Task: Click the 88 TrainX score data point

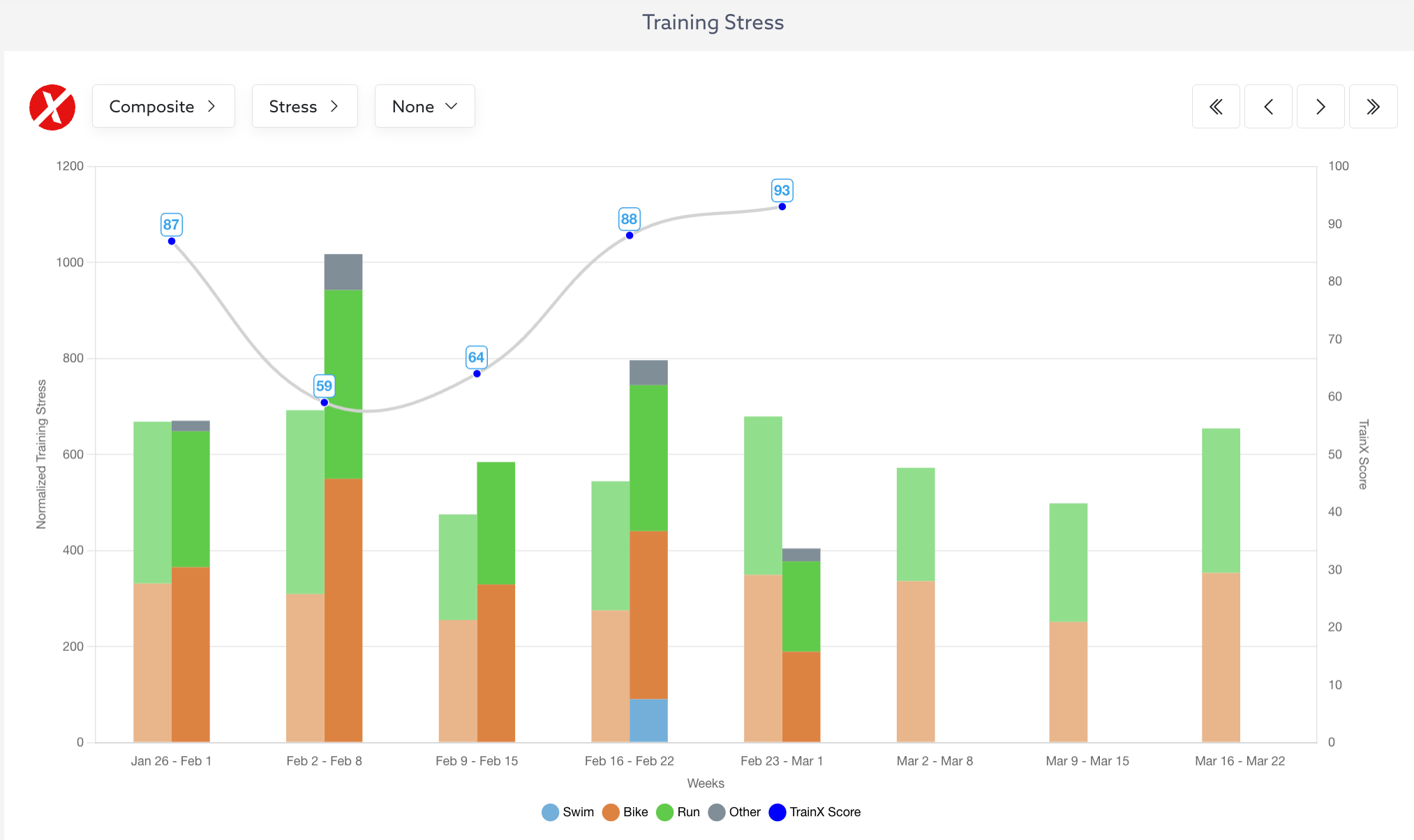Action: [630, 235]
